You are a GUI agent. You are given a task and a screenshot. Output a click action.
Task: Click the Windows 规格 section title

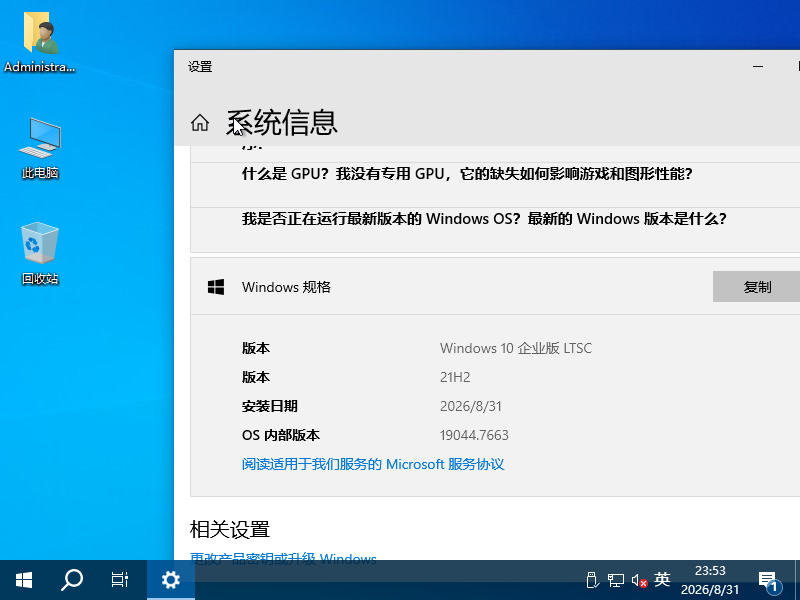(286, 287)
